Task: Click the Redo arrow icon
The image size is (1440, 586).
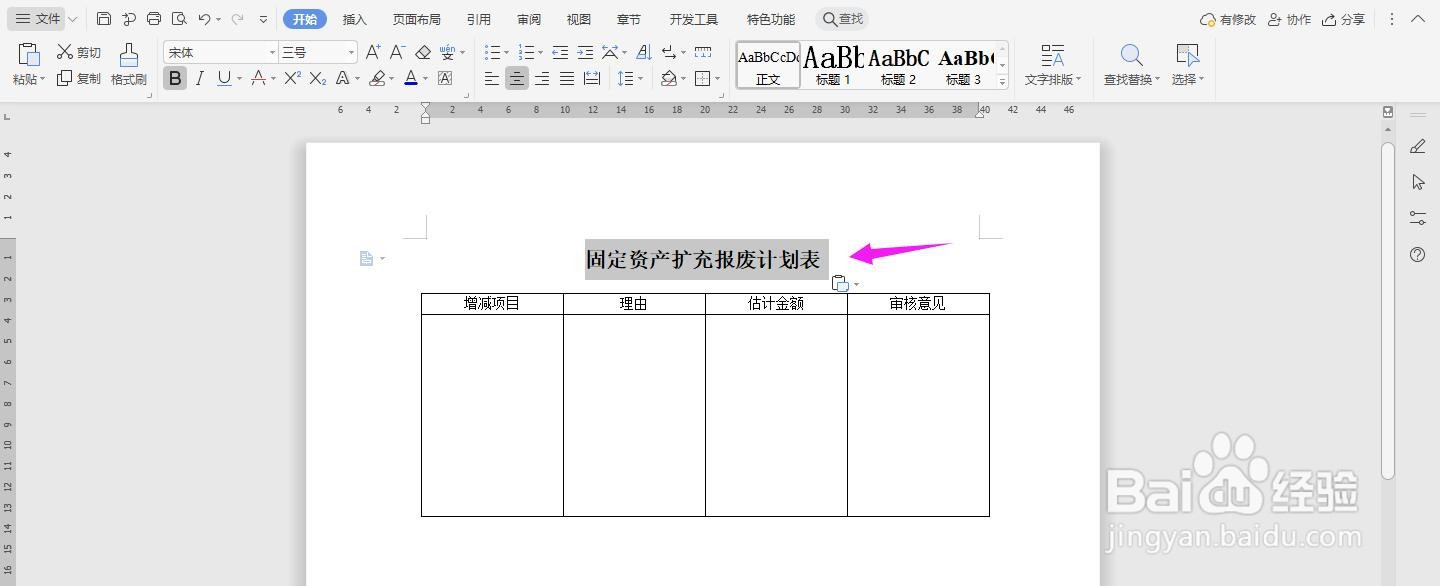Action: pos(237,19)
